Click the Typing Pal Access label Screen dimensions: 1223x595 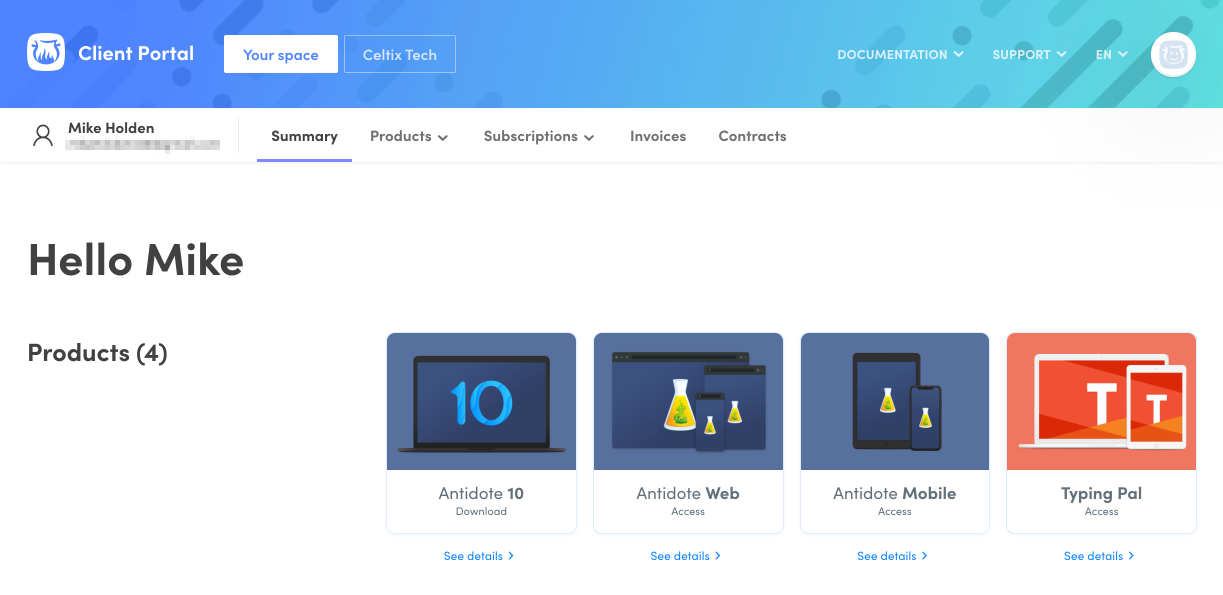pos(1101,512)
